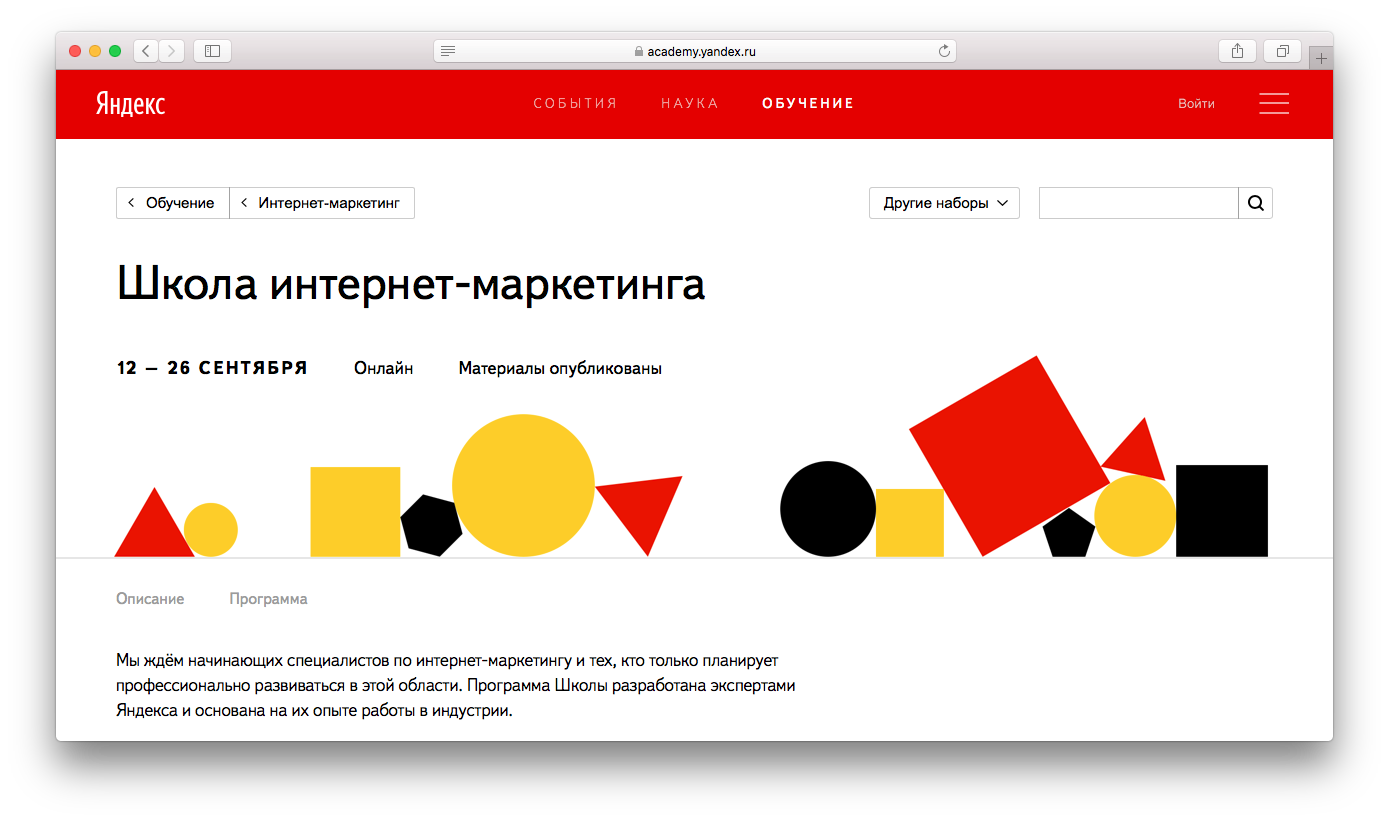Open the hamburger menu in red header
Image resolution: width=1389 pixels, height=821 pixels.
[x=1273, y=104]
